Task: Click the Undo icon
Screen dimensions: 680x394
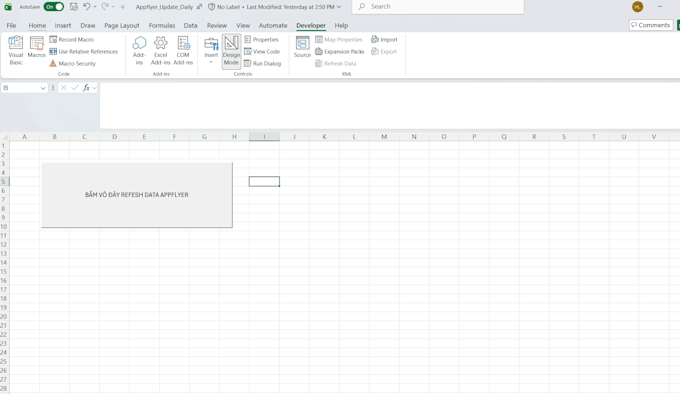Action: point(87,7)
